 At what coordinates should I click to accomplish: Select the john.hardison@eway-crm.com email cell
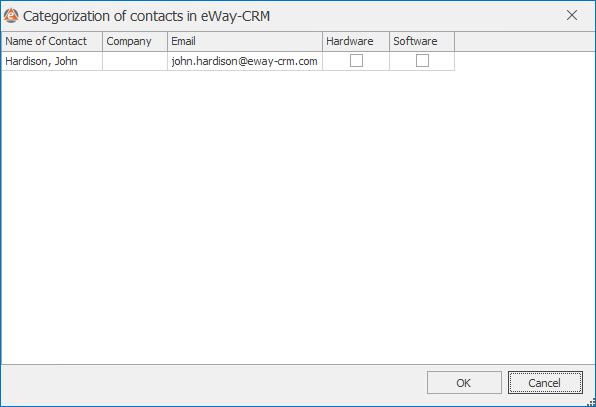click(x=245, y=61)
